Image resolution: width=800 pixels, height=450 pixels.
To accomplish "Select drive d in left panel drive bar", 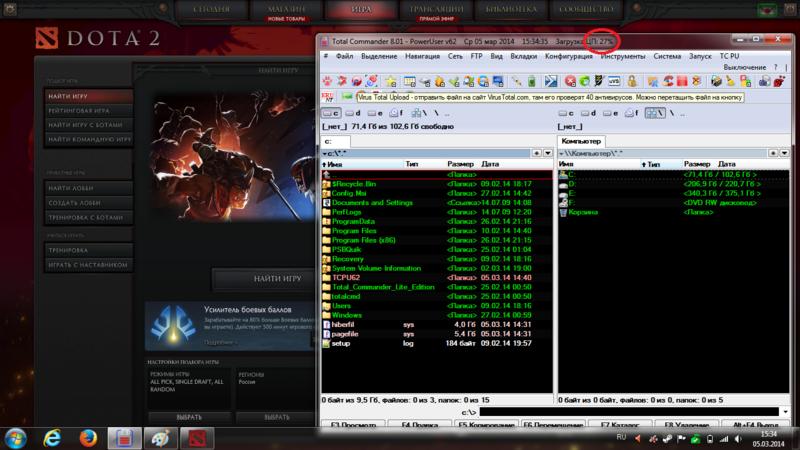I will 353,113.
